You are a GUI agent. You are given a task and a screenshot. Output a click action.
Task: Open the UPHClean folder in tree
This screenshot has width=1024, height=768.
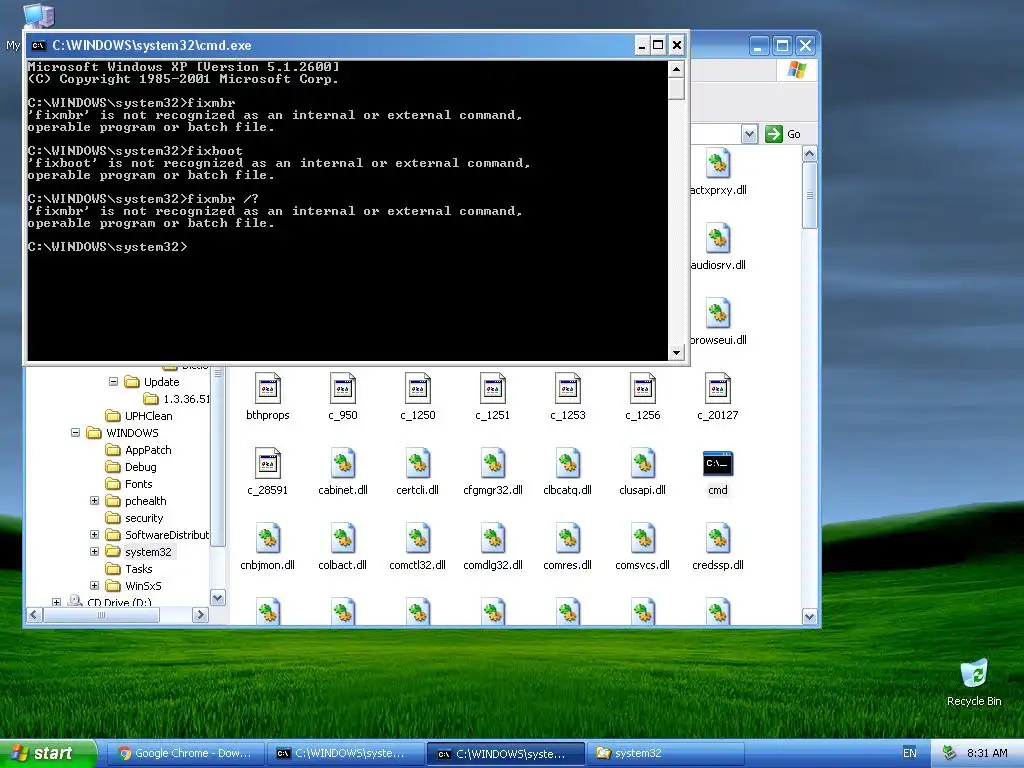click(139, 415)
